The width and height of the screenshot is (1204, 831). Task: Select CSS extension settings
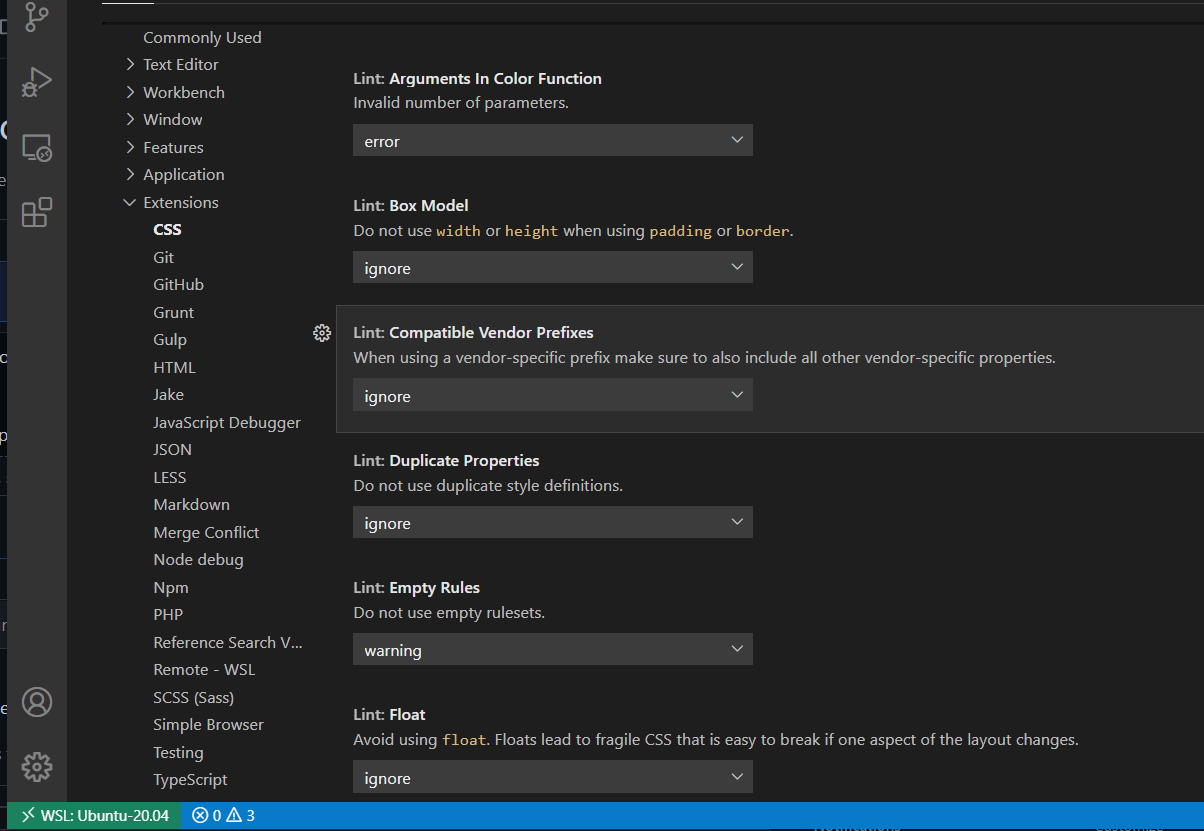167,229
